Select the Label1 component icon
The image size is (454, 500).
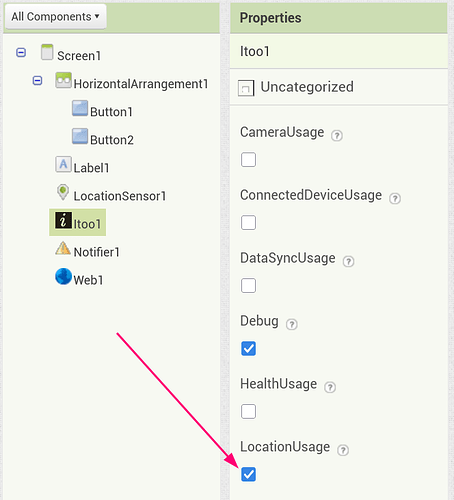point(63,164)
